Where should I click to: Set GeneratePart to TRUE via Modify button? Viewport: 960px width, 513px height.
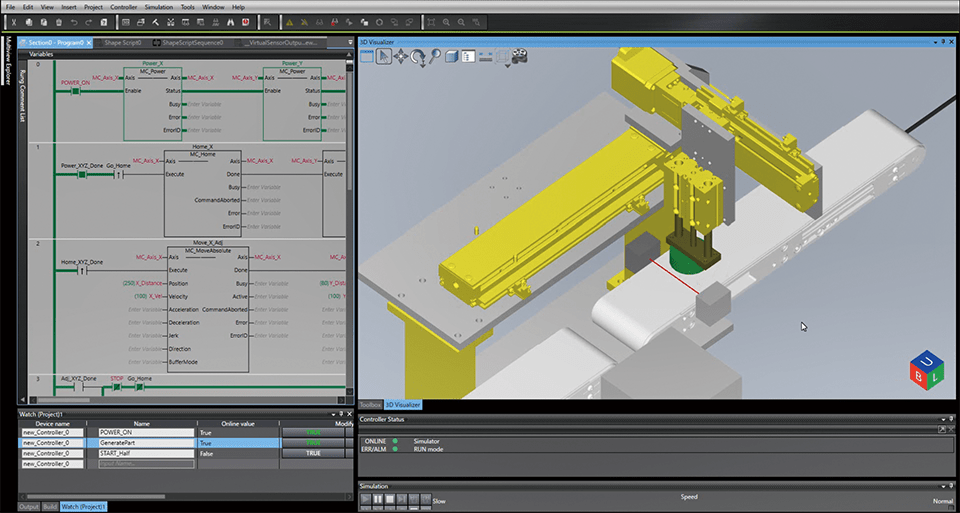(313, 443)
